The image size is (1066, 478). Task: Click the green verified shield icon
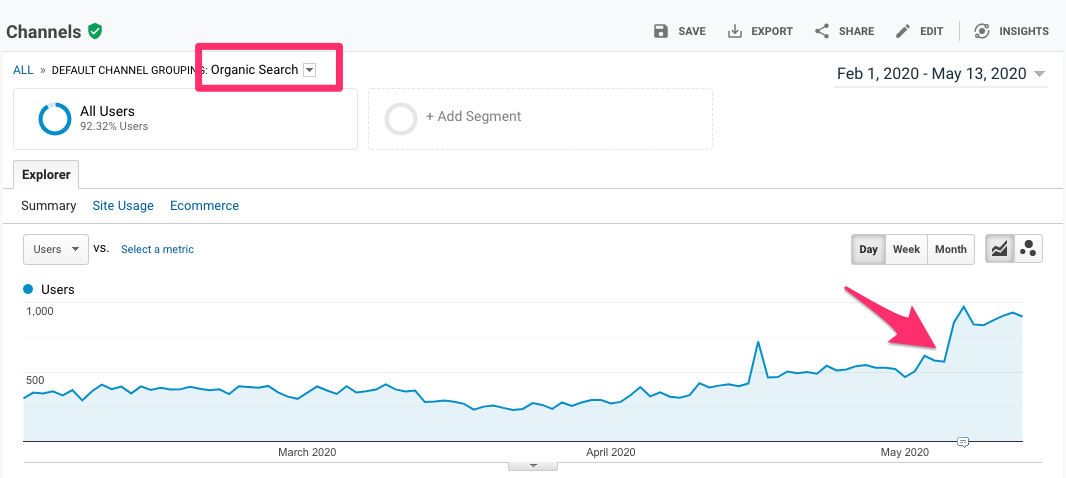coord(95,31)
